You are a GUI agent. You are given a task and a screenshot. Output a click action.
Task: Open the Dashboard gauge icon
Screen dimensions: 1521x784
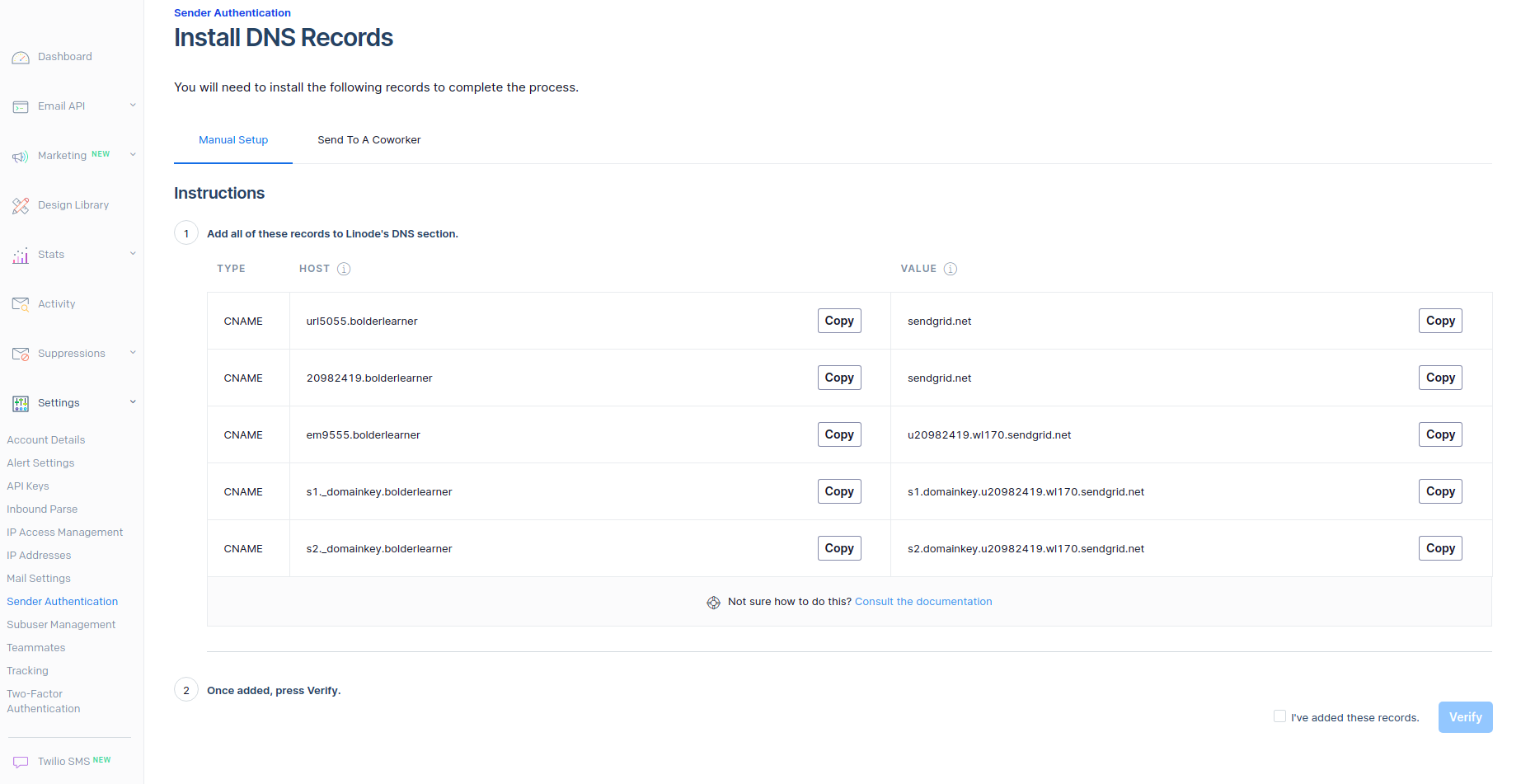pos(21,58)
